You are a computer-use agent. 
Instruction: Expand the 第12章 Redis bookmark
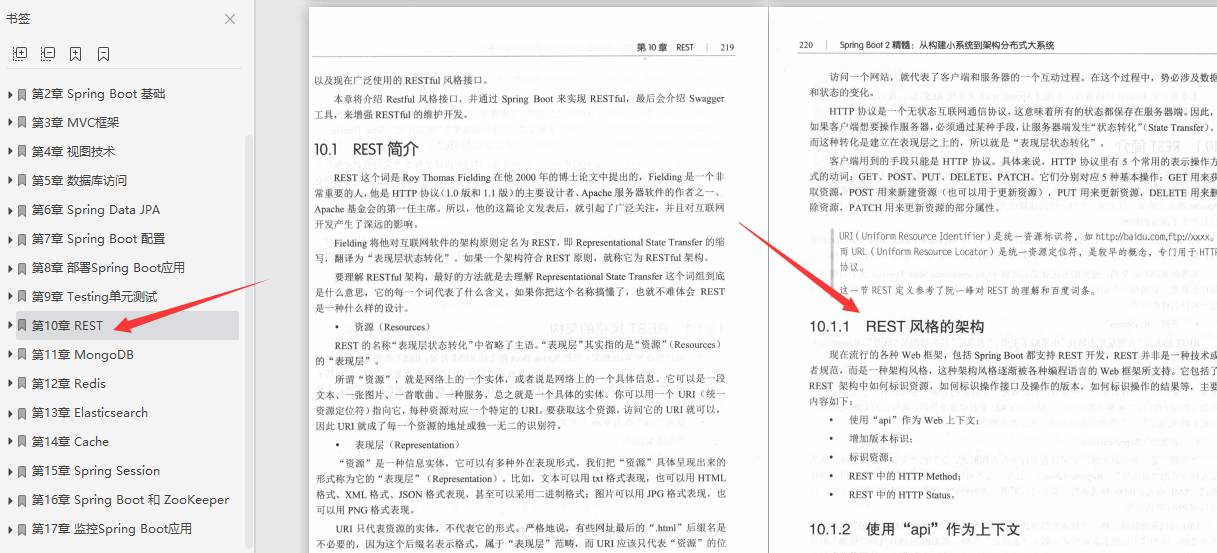(x=9, y=384)
